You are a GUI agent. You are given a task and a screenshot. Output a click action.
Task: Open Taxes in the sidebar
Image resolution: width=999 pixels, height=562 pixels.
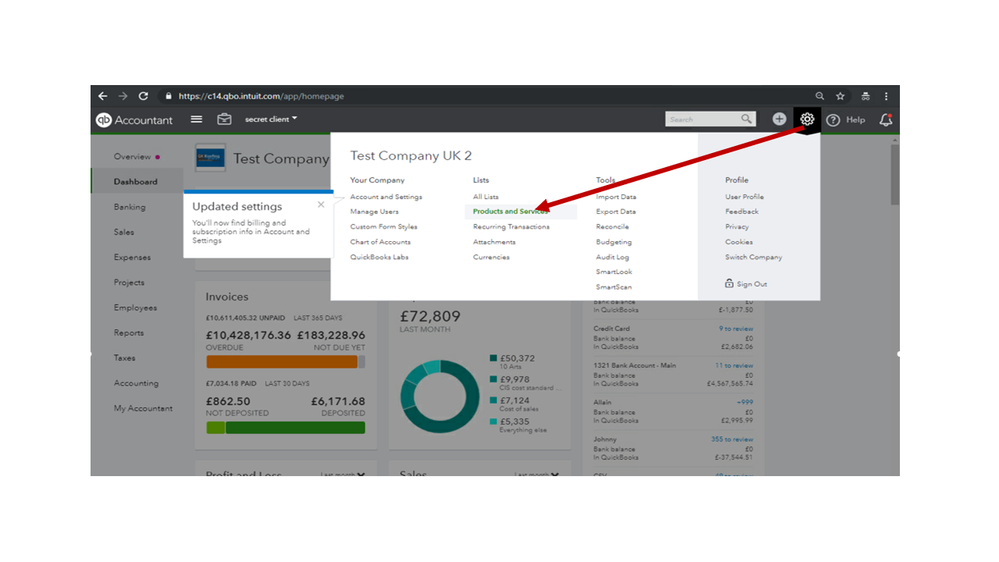(125, 358)
